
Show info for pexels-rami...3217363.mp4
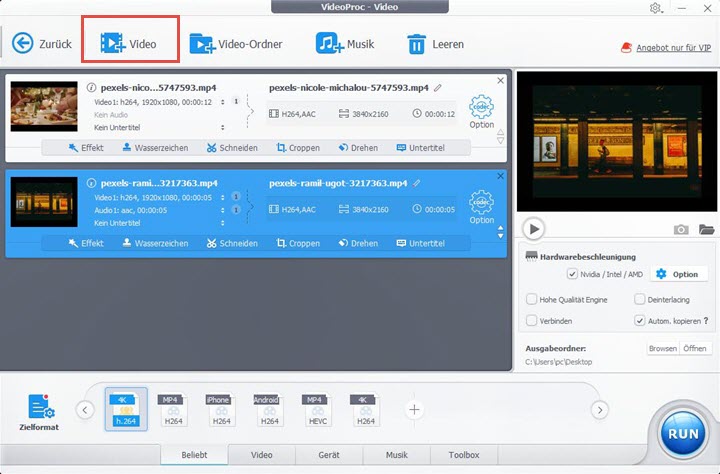(91, 183)
